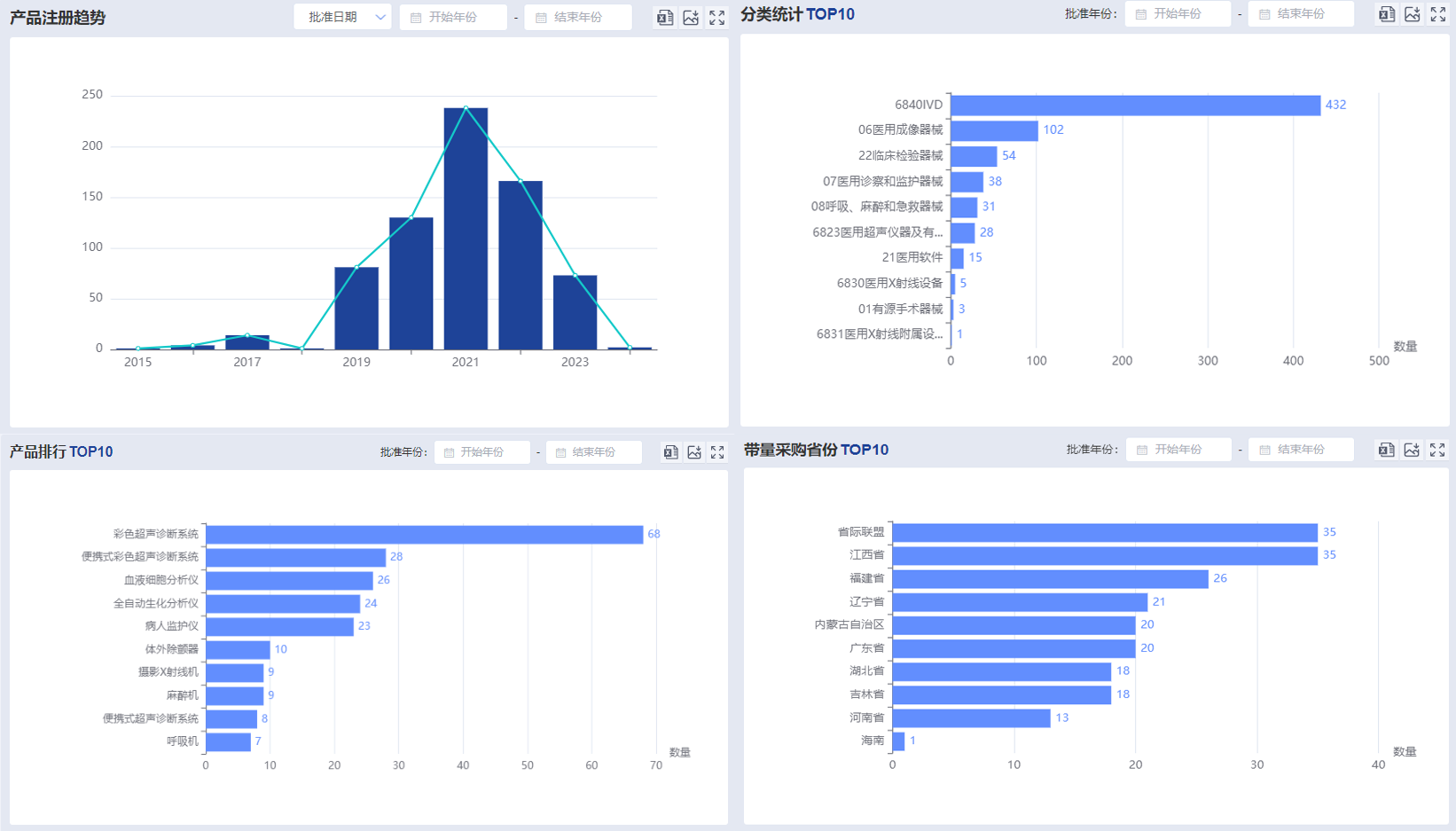Image resolution: width=1456 pixels, height=831 pixels.
Task: Select the 彩色超声诊断系统 bar
Action: tap(424, 535)
